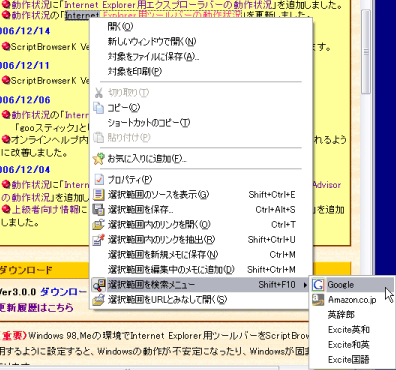Click the 006/12/14 date heading
The width and height of the screenshot is (396, 370).
[x=25, y=31]
